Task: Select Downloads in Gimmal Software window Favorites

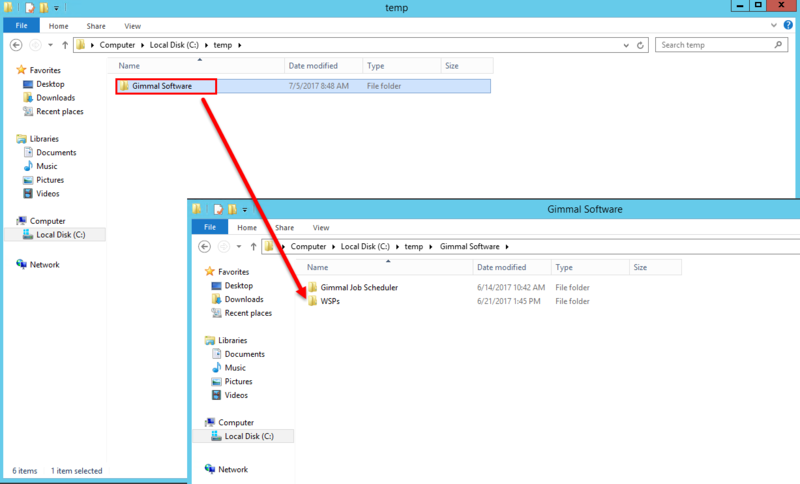Action: coord(243,299)
